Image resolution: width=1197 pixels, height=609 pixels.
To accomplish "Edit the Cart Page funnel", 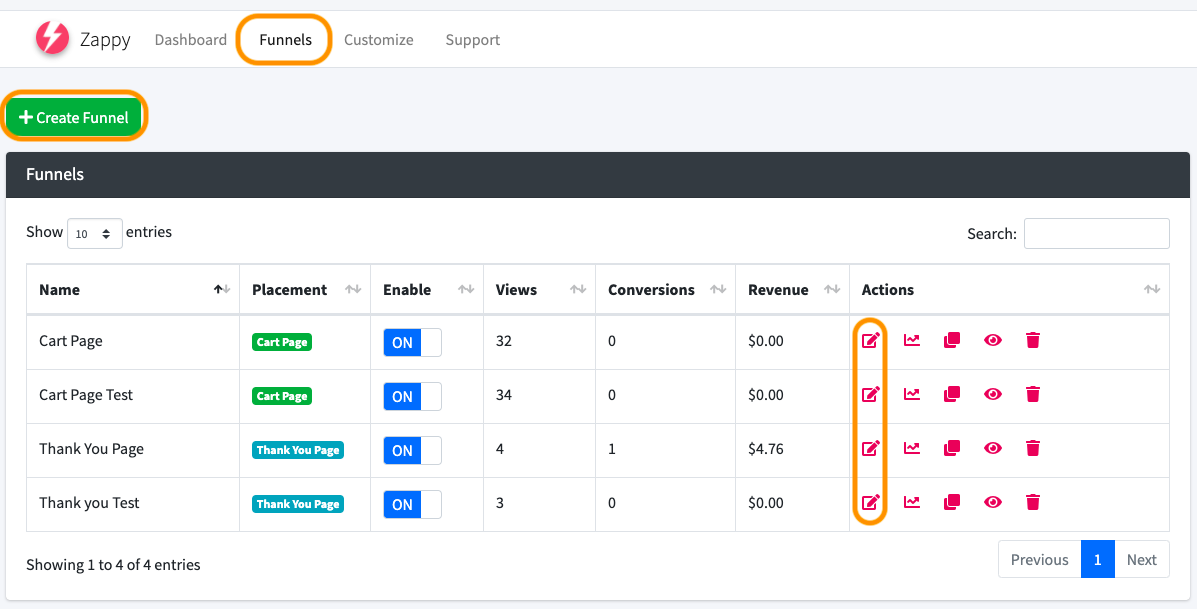I will tap(871, 341).
